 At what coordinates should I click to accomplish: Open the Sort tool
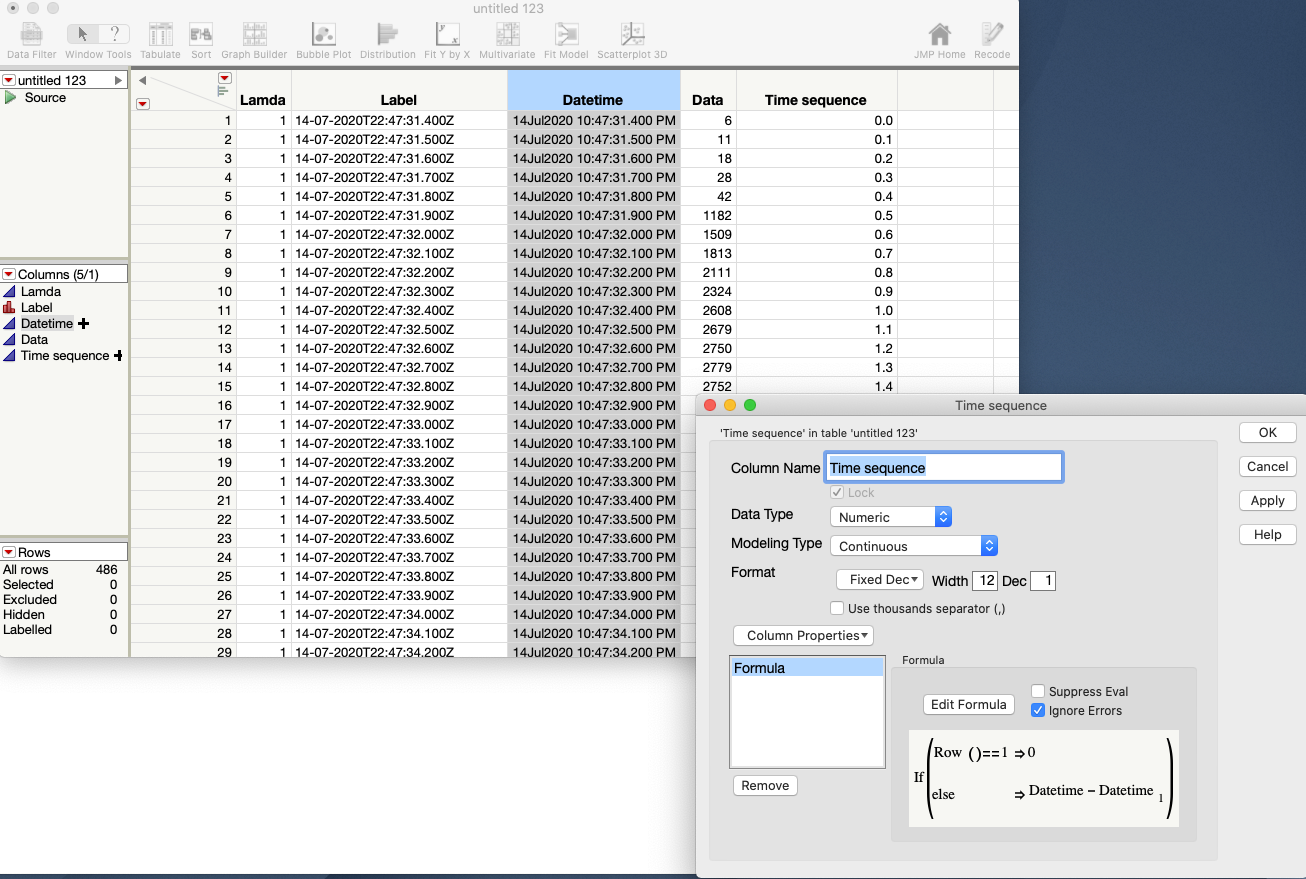(x=201, y=35)
